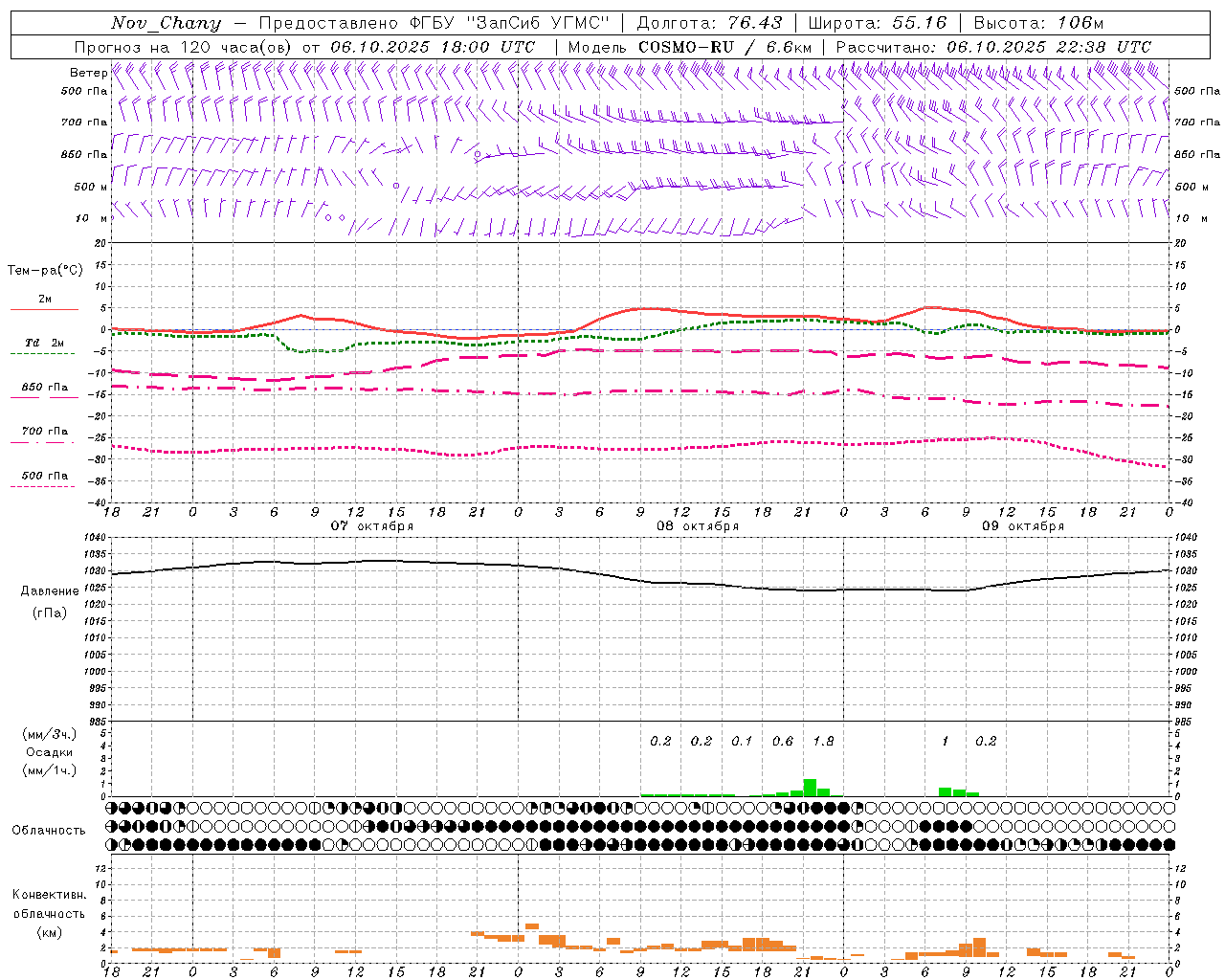
Task: Click the 07 октября date label
Action: click(x=372, y=526)
